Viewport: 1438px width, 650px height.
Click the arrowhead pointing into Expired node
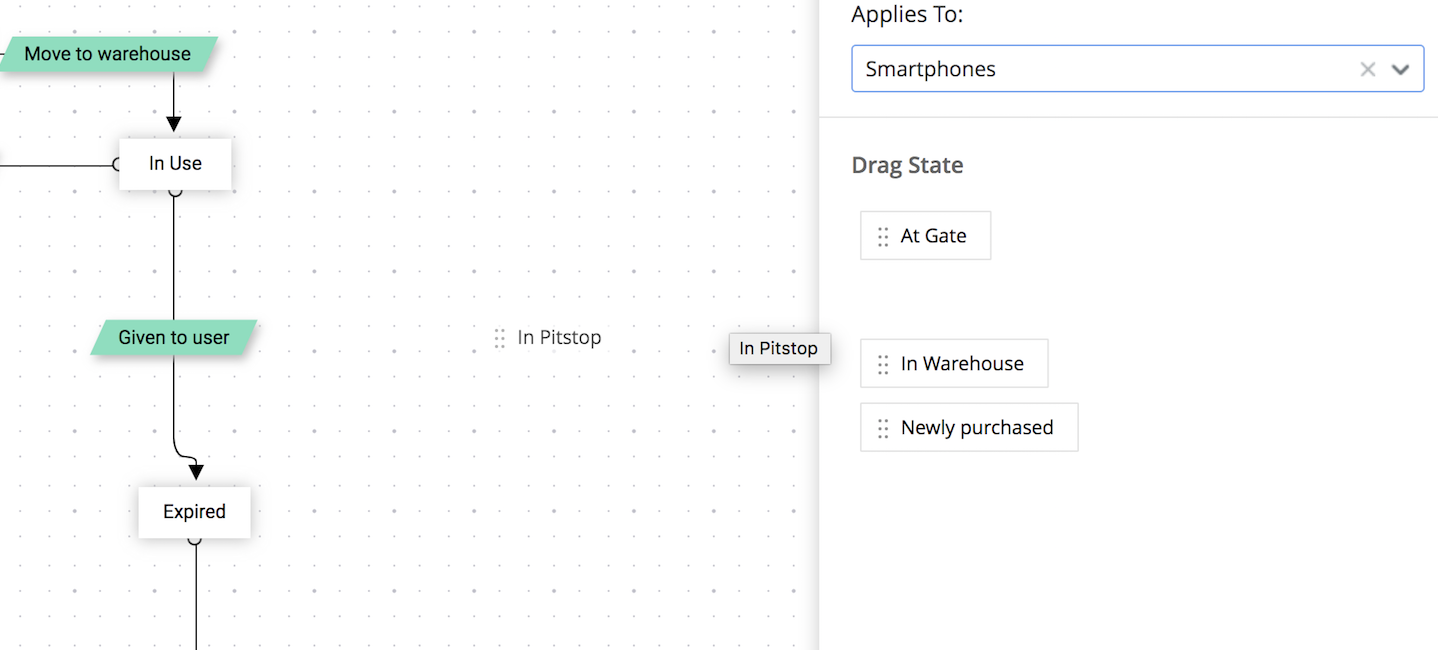195,471
